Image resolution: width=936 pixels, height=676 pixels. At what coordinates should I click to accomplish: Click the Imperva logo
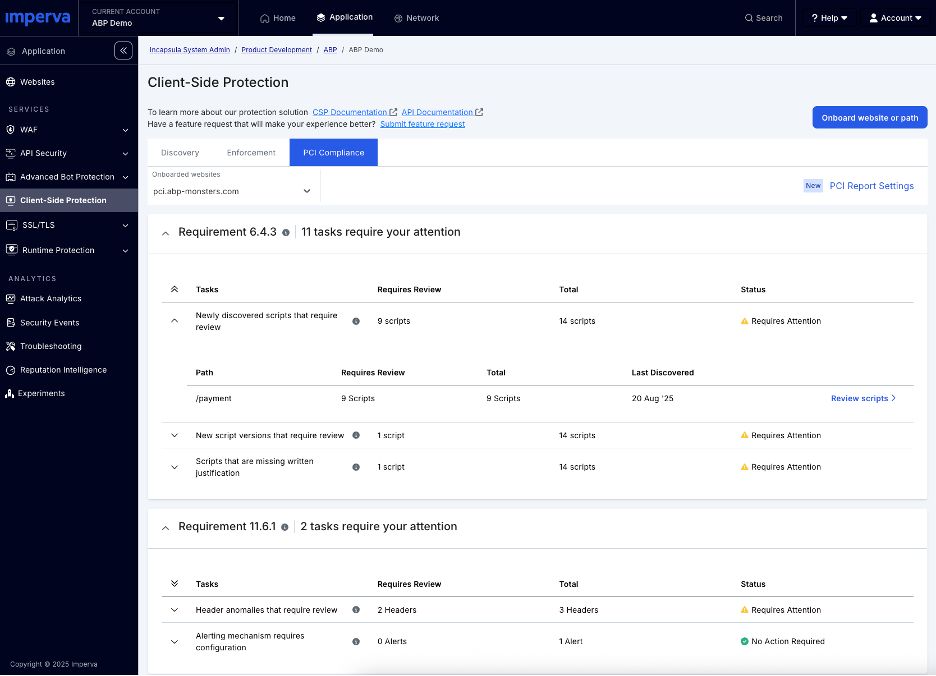point(38,18)
